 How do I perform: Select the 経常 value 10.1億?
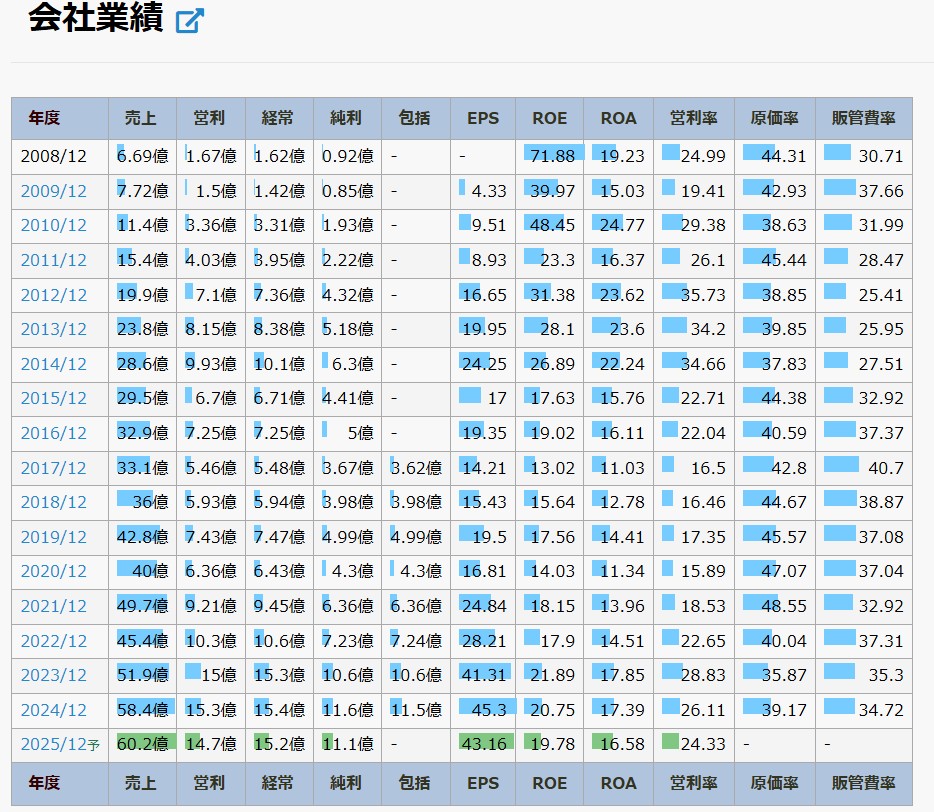click(x=279, y=364)
